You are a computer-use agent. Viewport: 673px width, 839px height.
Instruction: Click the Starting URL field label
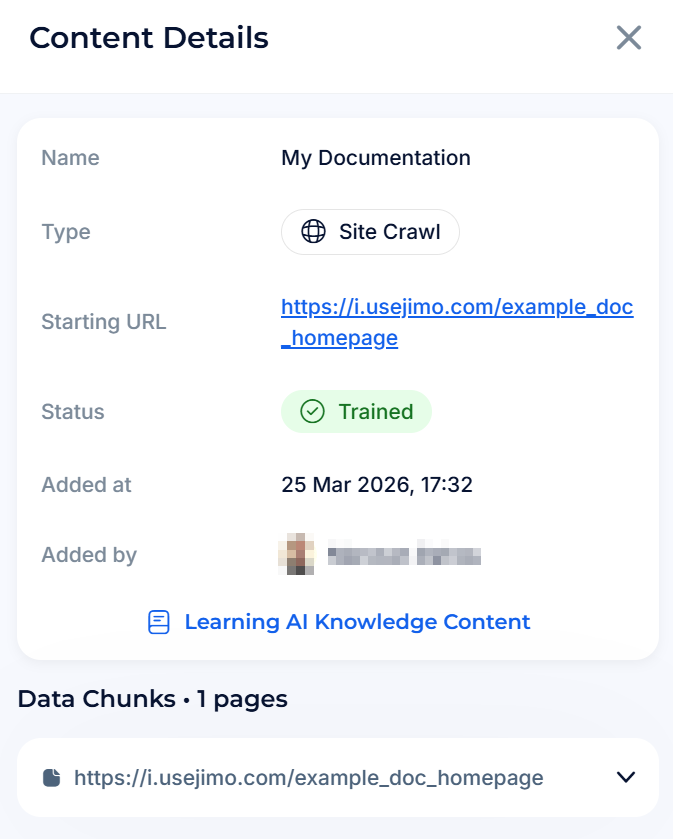click(103, 322)
